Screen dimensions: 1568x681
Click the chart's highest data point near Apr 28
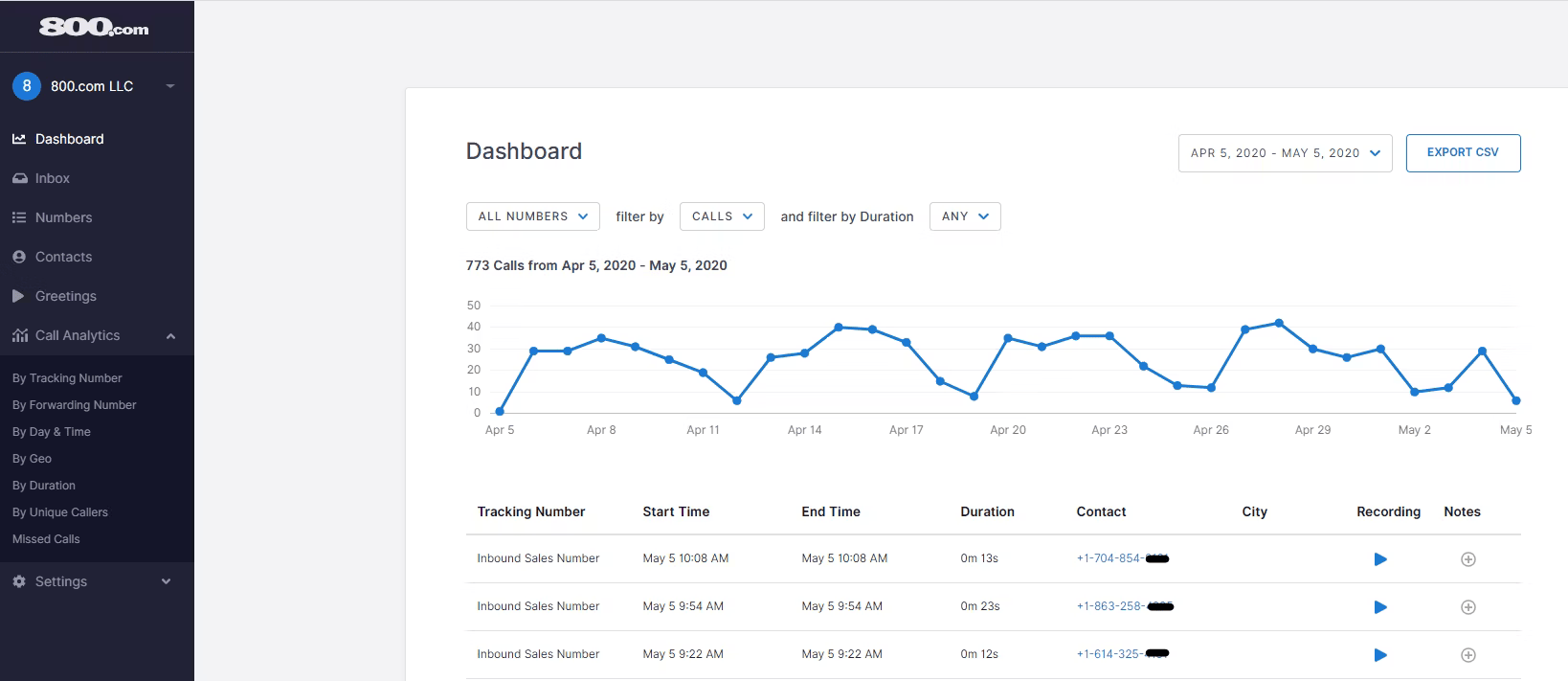pos(1279,324)
